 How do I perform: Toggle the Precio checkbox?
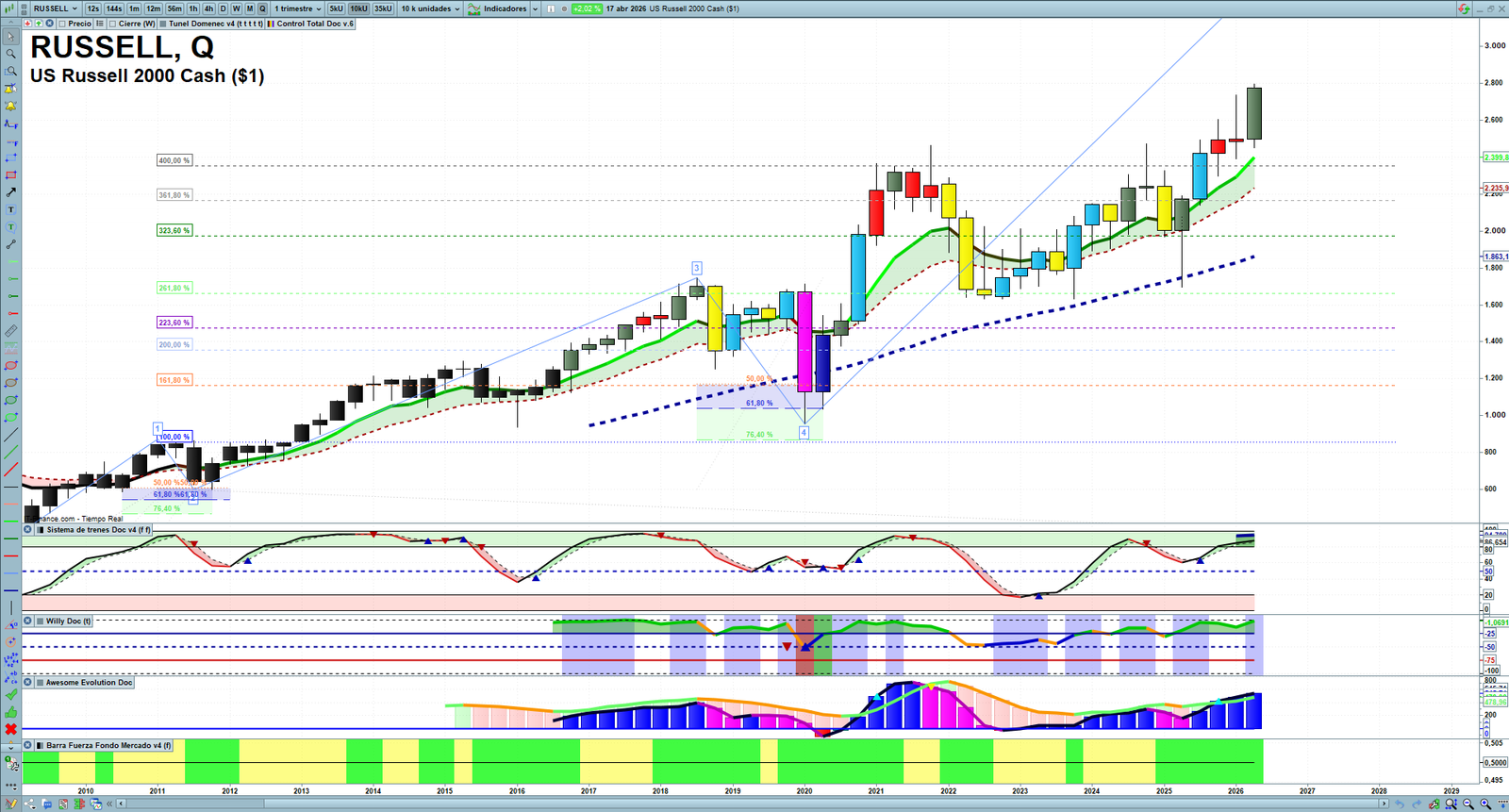(62, 24)
